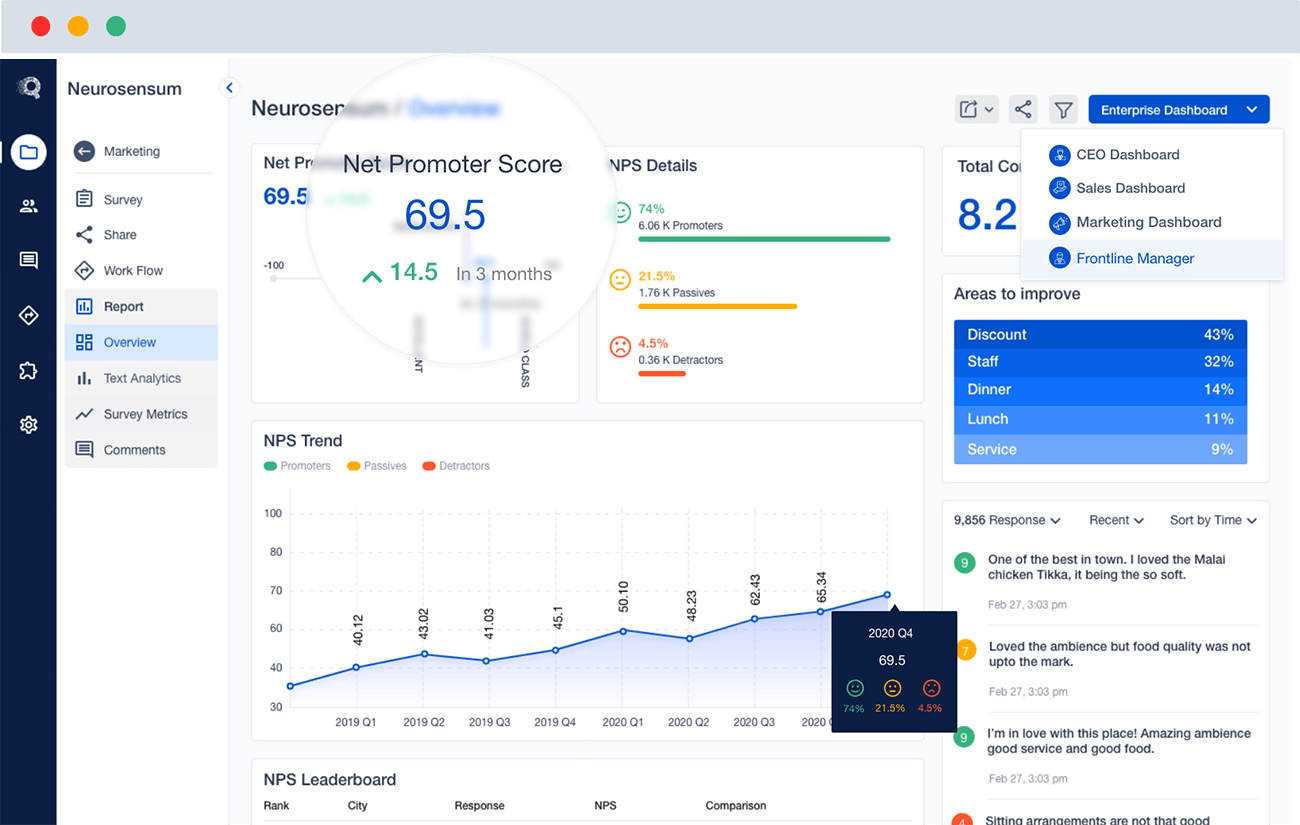The image size is (1300, 825).
Task: Choose Marketing Dashboard from the list
Action: [x=1152, y=222]
